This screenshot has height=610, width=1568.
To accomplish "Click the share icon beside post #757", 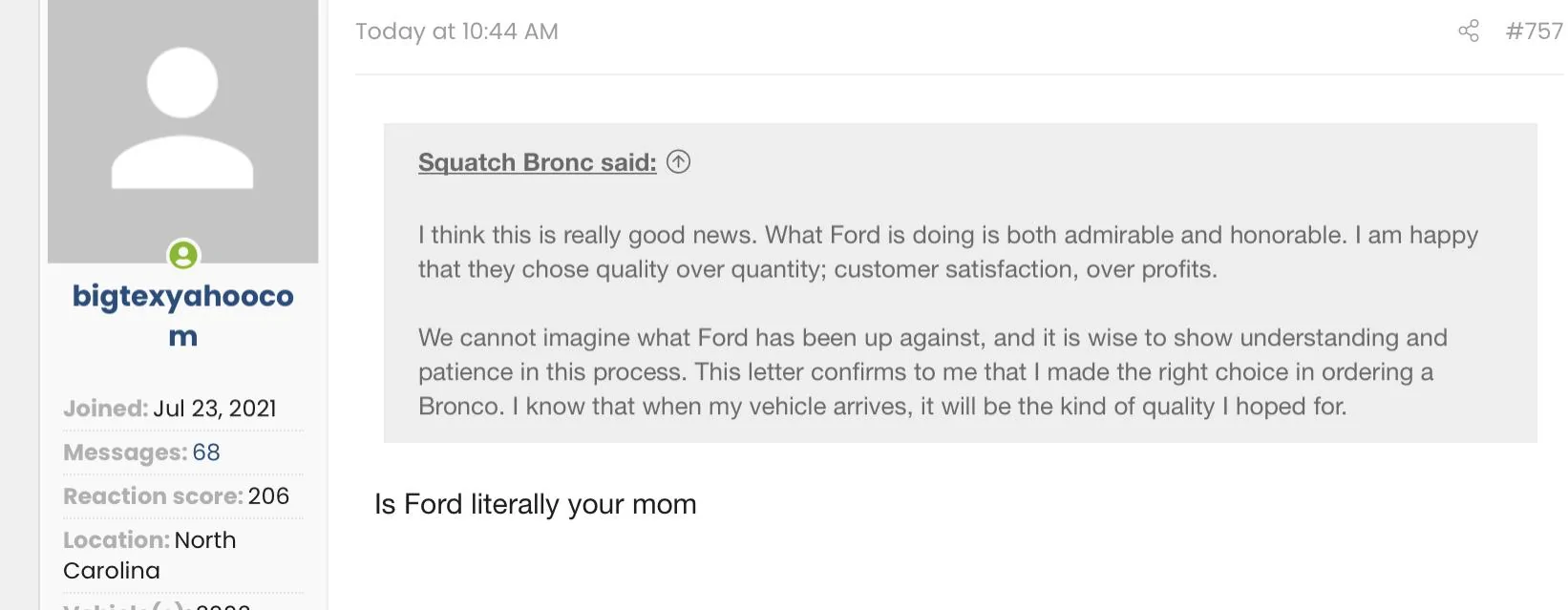I will pyautogui.click(x=1469, y=32).
